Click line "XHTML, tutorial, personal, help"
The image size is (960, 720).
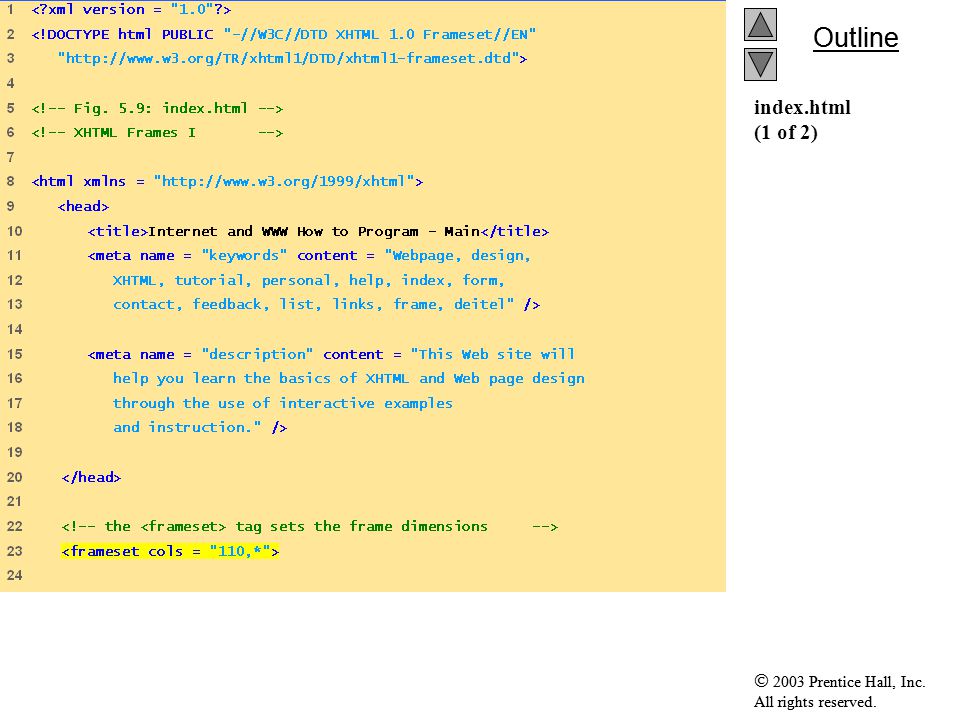[x=309, y=280]
